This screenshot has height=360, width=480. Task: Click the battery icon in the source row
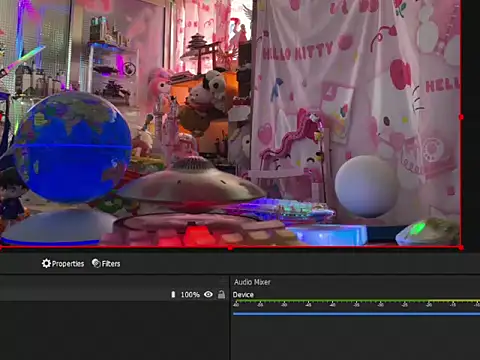173,294
